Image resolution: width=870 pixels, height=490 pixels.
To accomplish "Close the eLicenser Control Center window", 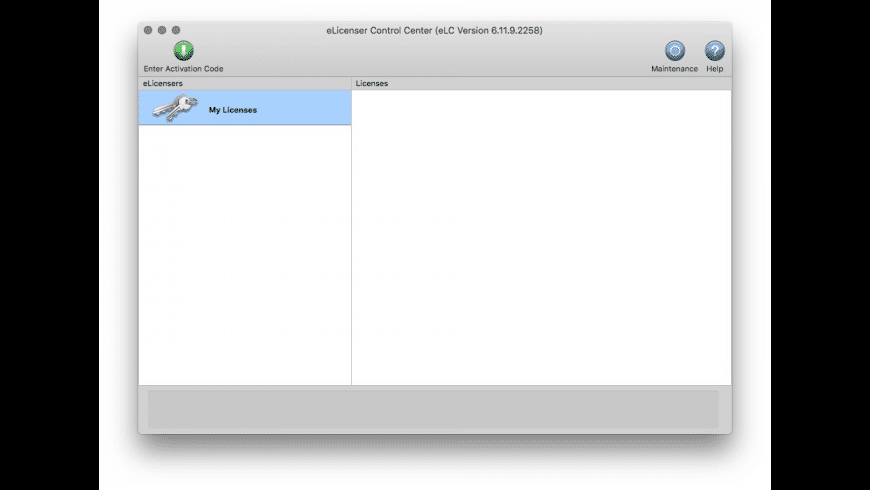I will 148,30.
